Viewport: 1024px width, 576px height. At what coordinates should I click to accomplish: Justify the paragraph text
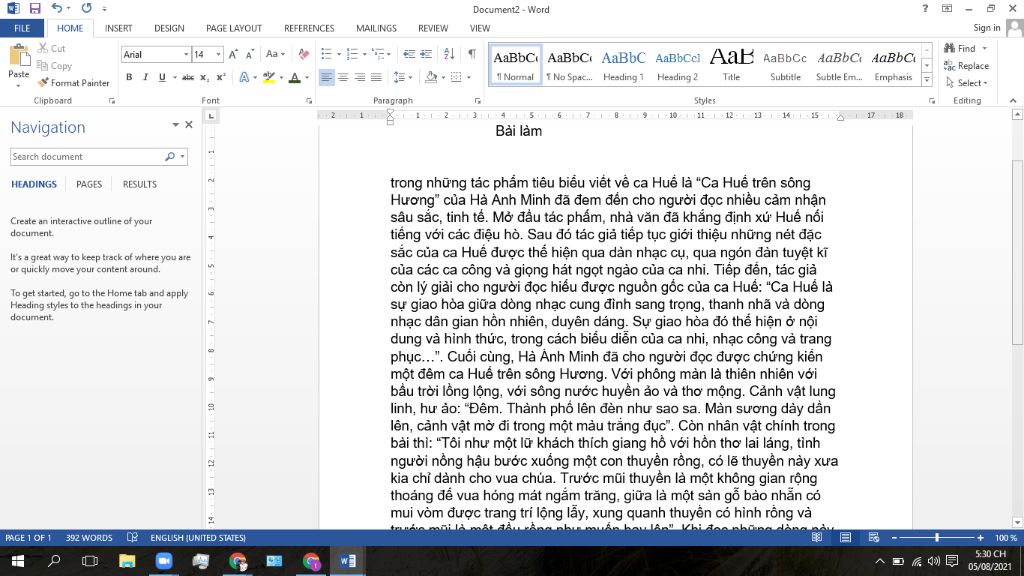point(376,77)
